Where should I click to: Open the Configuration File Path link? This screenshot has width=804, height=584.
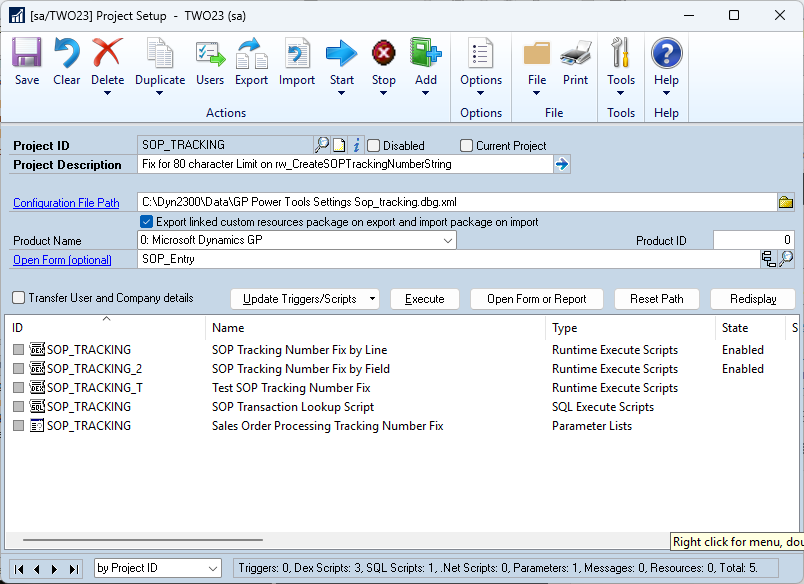click(x=66, y=203)
